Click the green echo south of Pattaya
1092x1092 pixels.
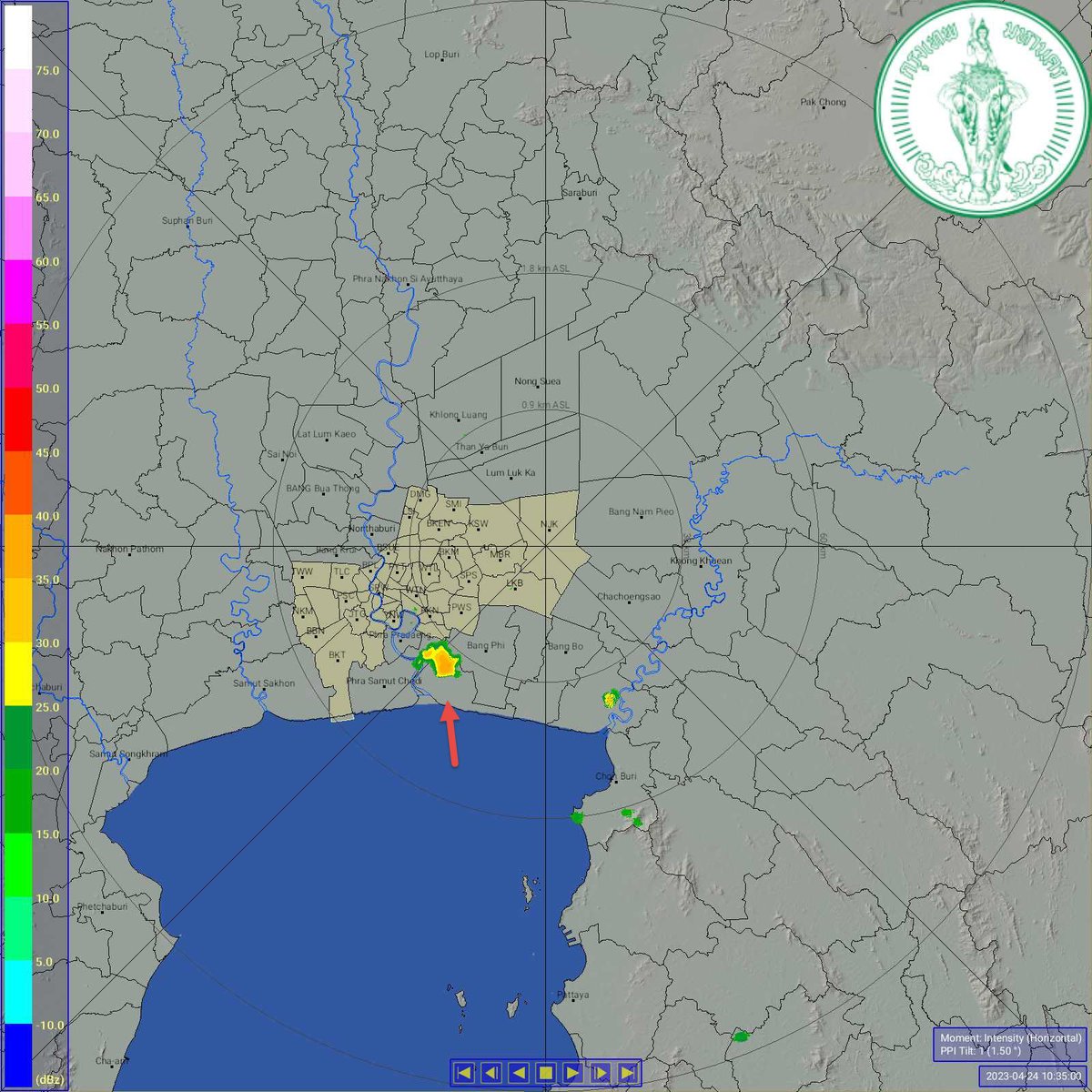pyautogui.click(x=742, y=1036)
